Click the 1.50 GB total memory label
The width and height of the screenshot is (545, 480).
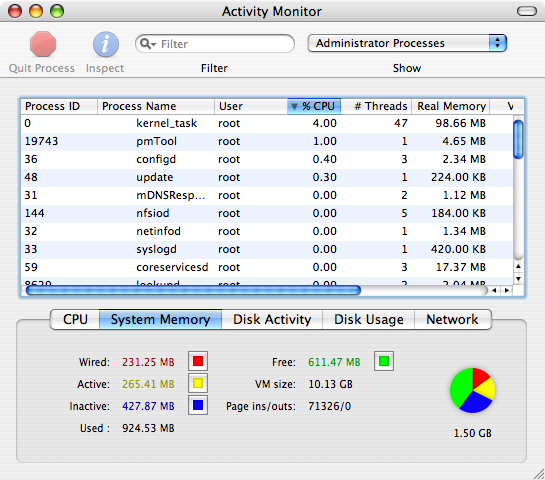point(473,433)
